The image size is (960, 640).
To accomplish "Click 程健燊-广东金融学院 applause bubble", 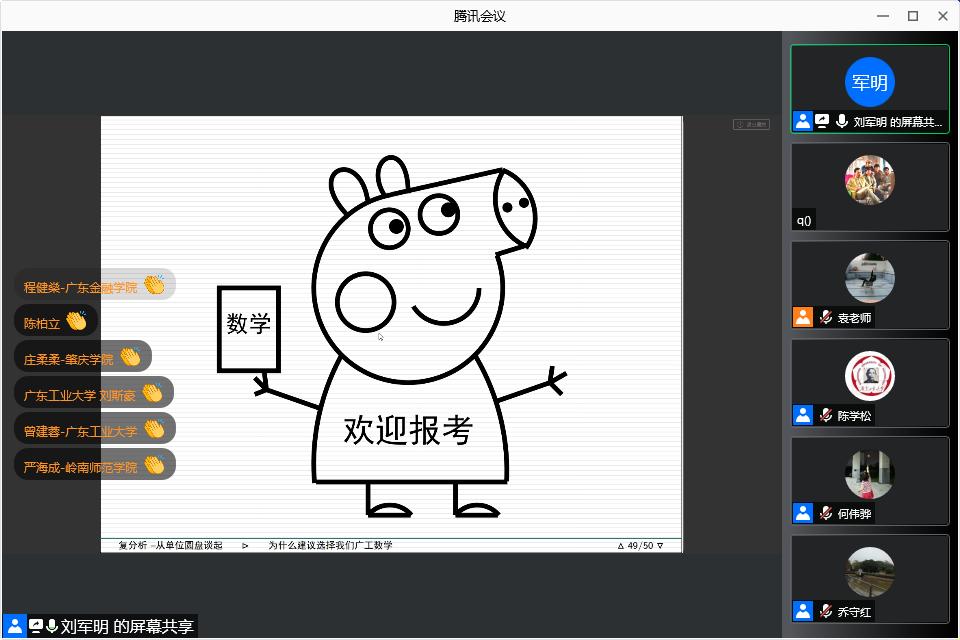I will coord(94,286).
